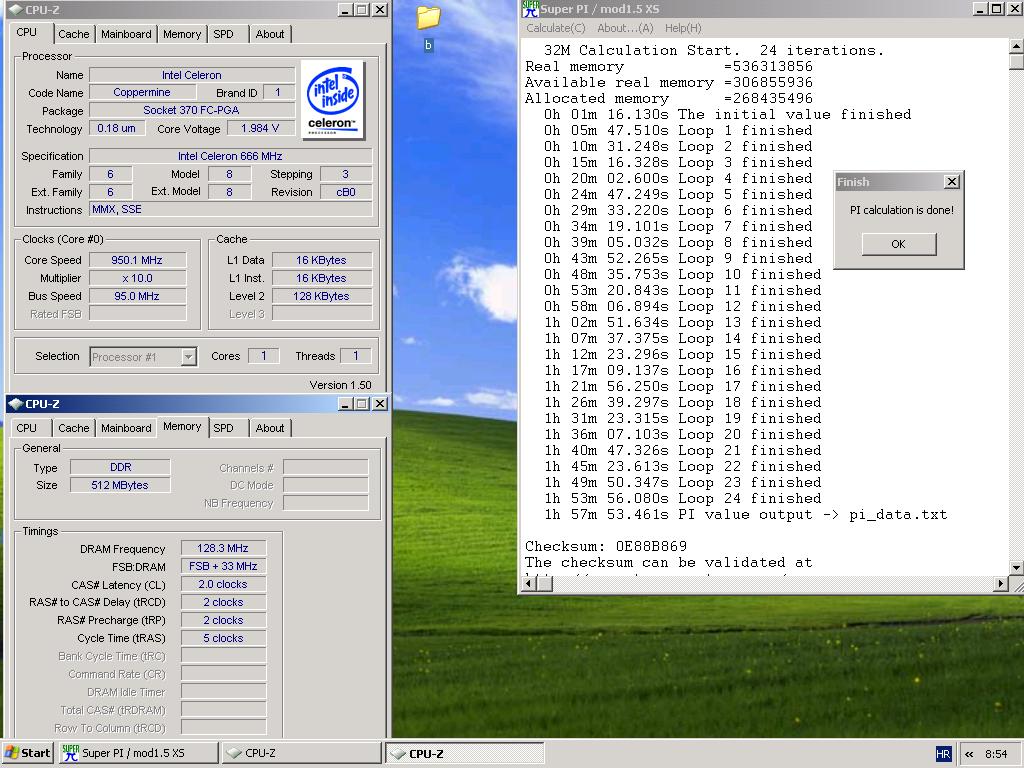Click Specification field Intel Celeron 666 MHz
This screenshot has width=1024, height=768.
[231, 156]
